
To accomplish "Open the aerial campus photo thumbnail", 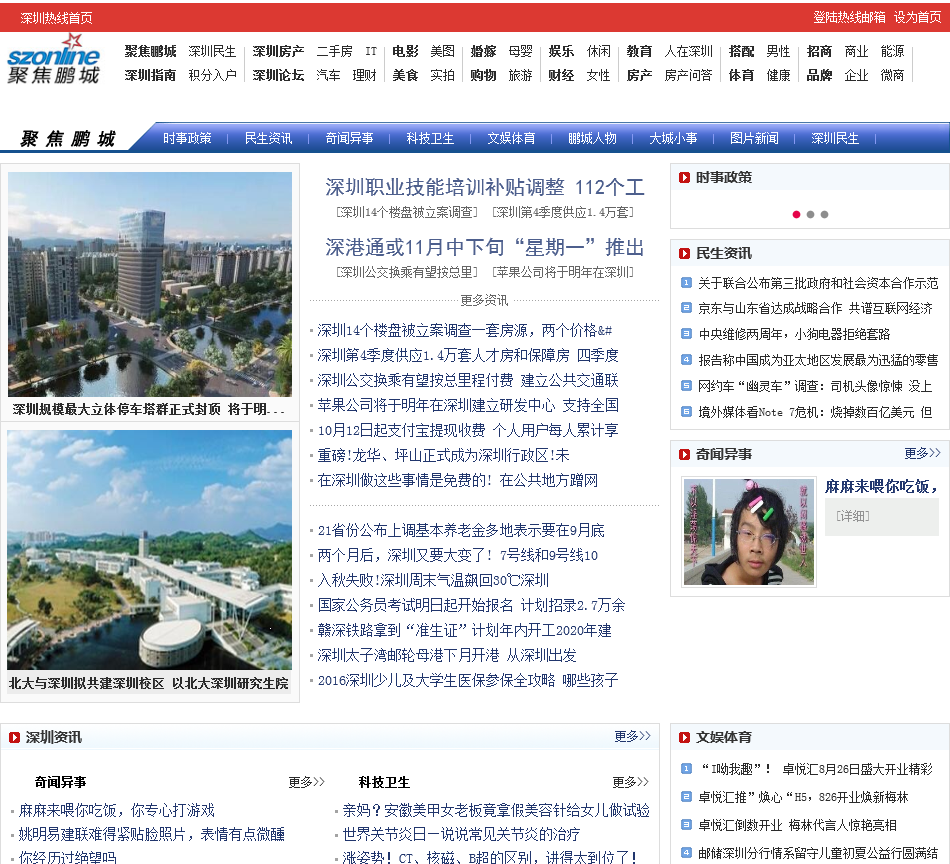I will [x=150, y=550].
